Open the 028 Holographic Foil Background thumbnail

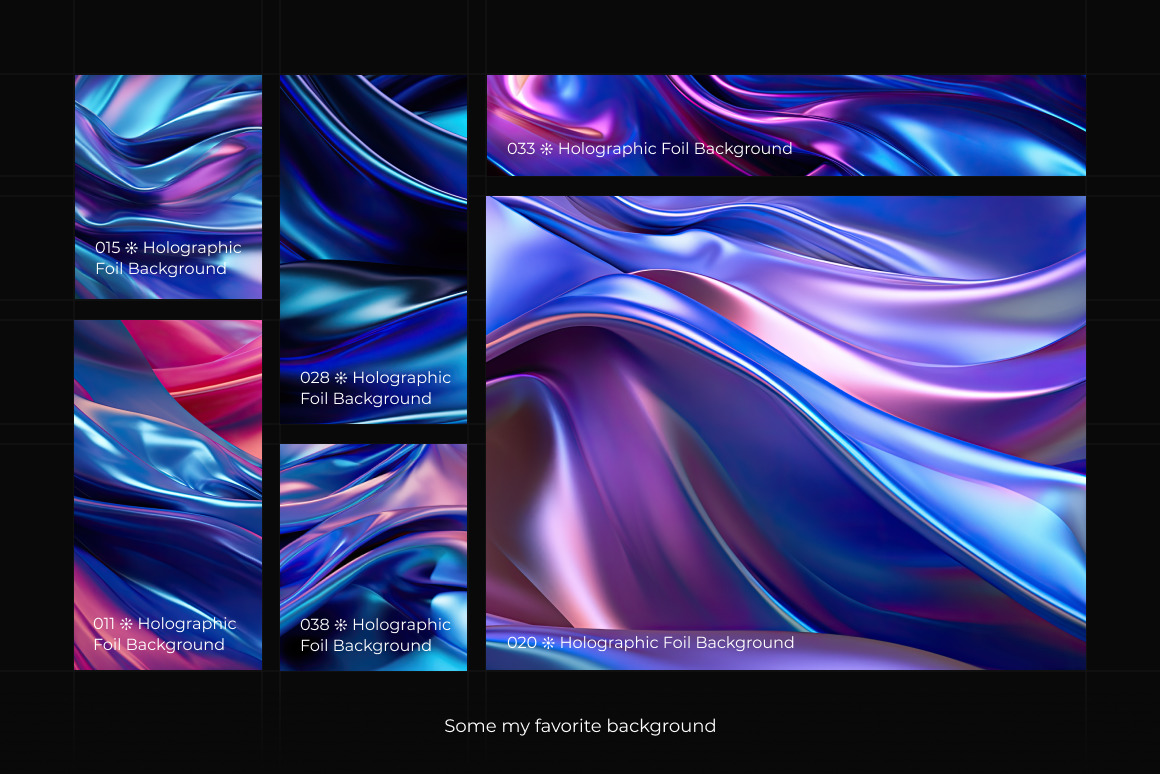(x=373, y=249)
